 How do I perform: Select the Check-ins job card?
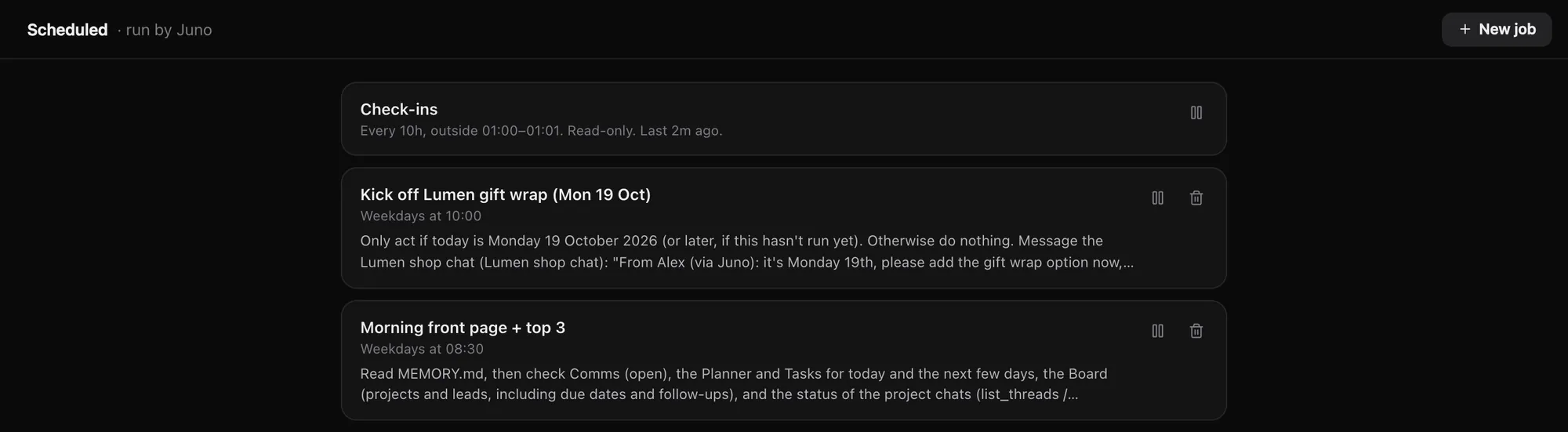click(783, 118)
